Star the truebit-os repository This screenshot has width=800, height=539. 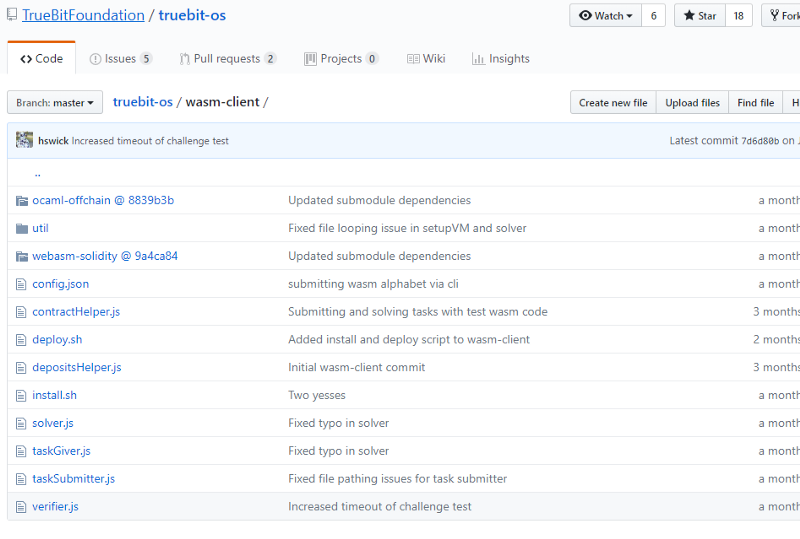[x=700, y=16]
